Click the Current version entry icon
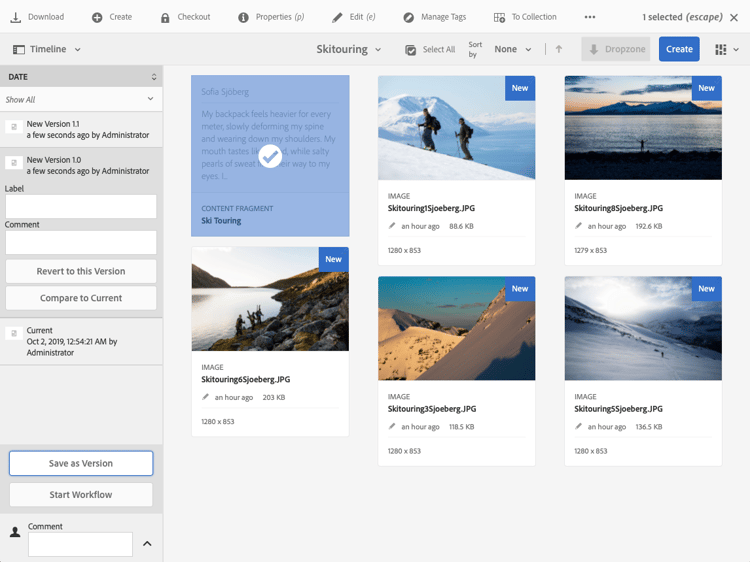 point(14,333)
